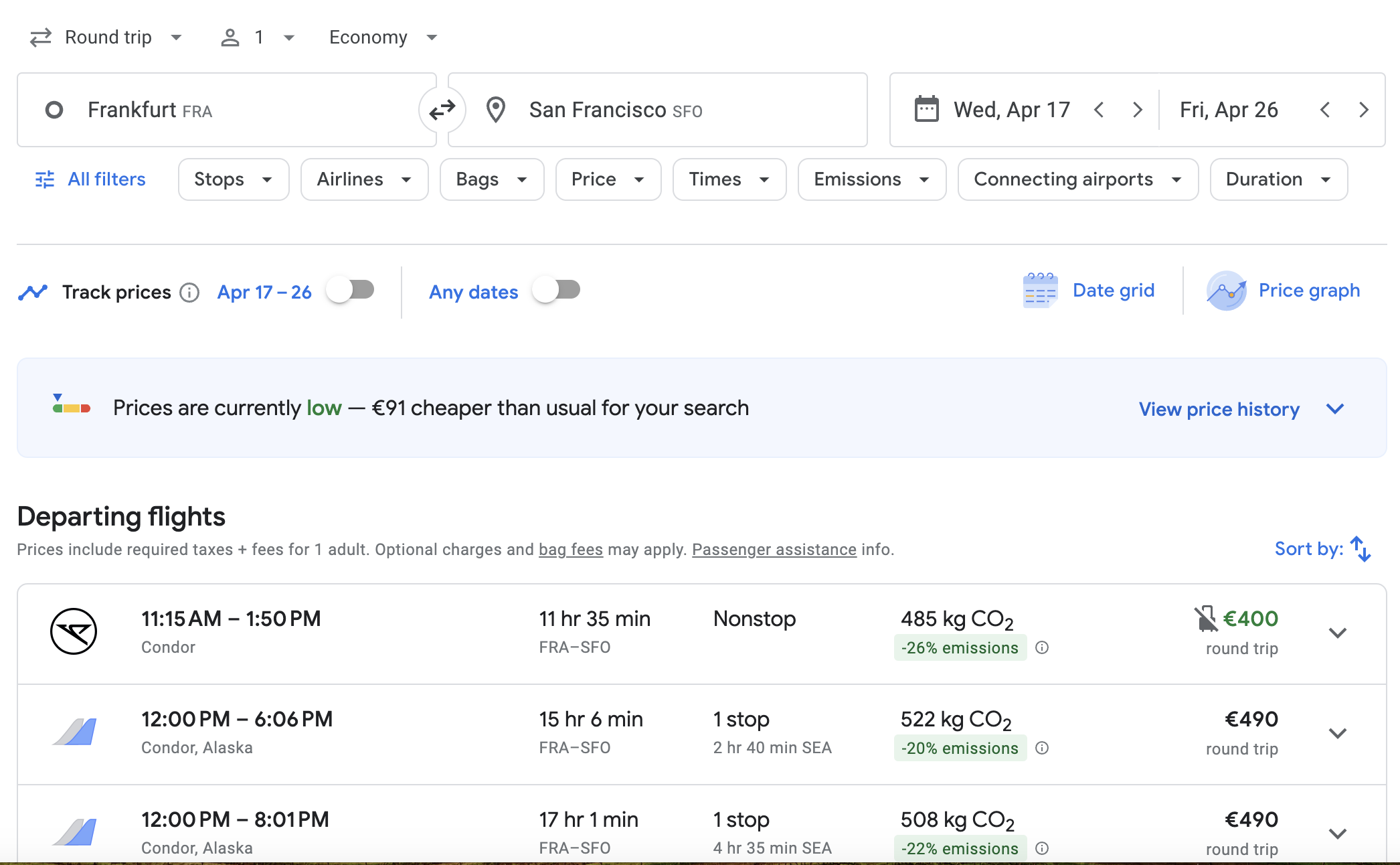
Task: Open the Airlines filter
Action: (365, 179)
